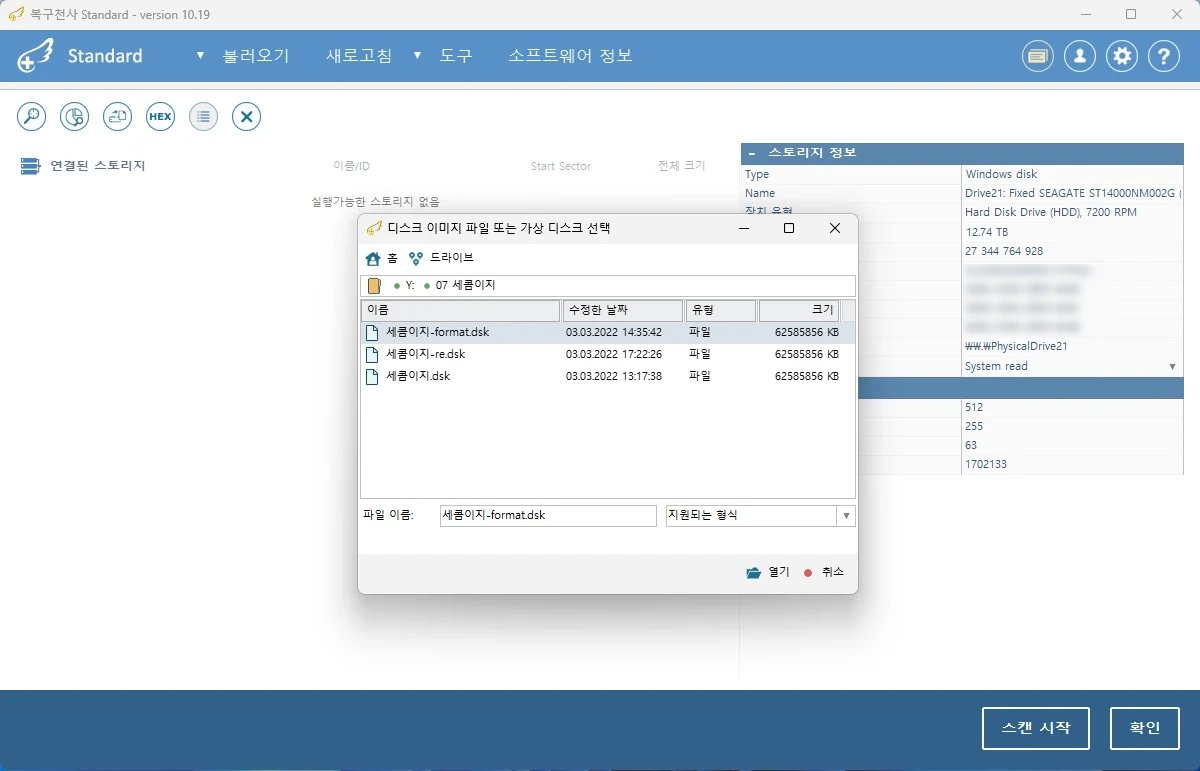Select the file 세콤이지.dsk

(x=608, y=376)
